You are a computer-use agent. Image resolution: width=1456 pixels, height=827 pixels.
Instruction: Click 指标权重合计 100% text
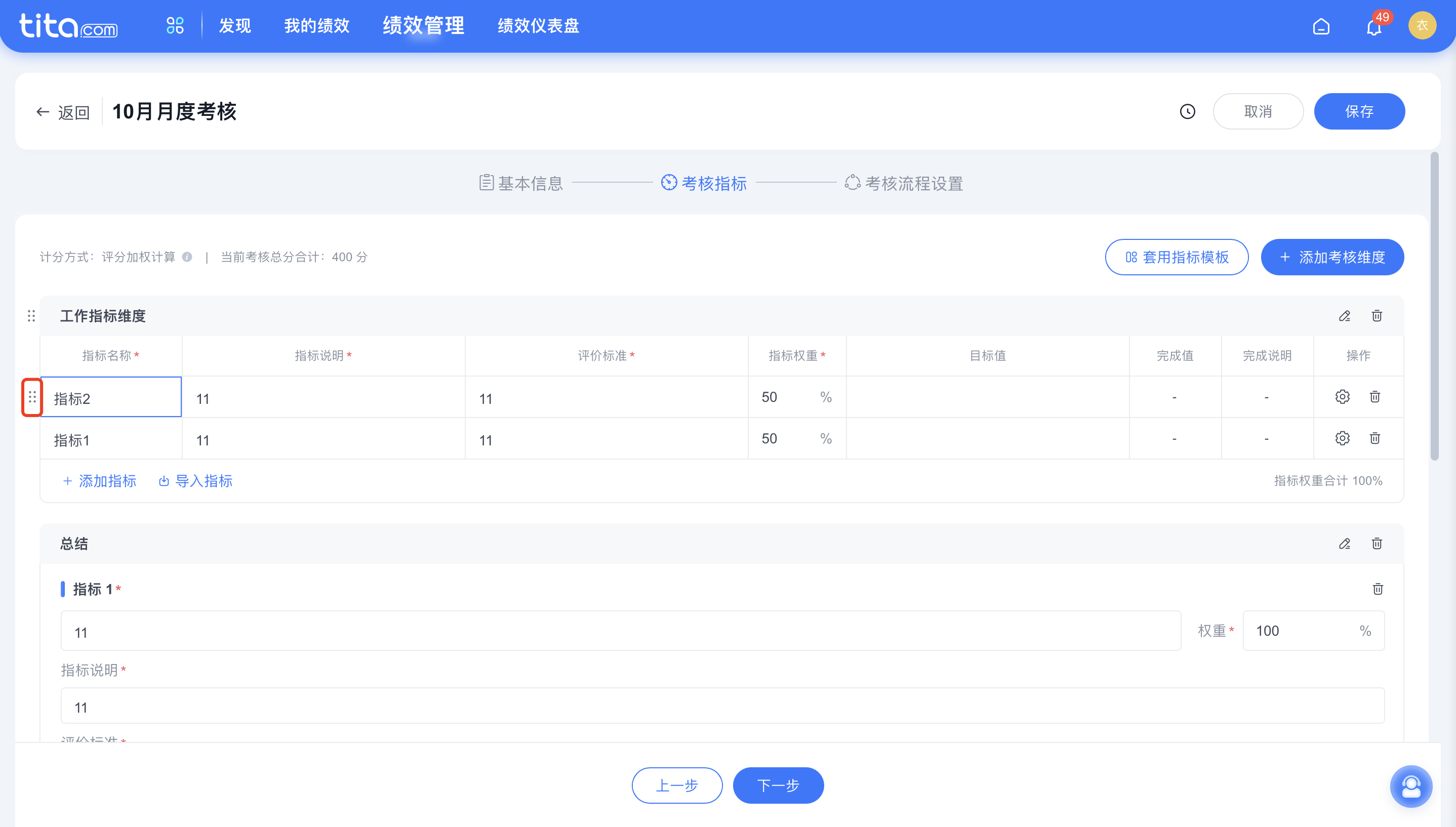click(x=1327, y=481)
